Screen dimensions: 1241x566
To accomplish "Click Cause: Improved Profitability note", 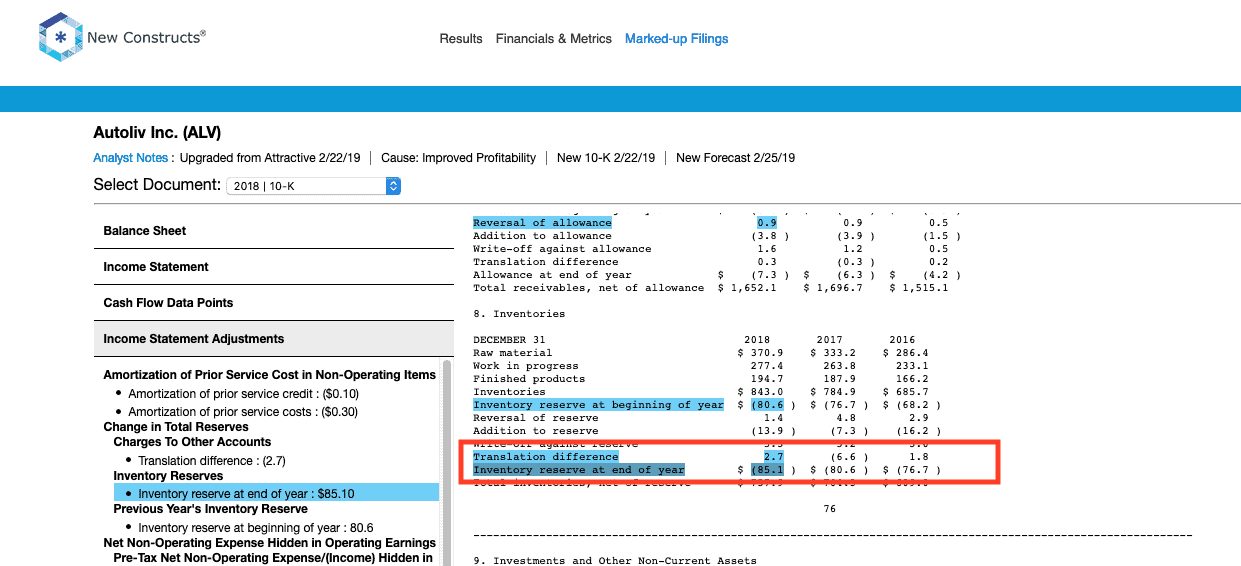I will 459,158.
